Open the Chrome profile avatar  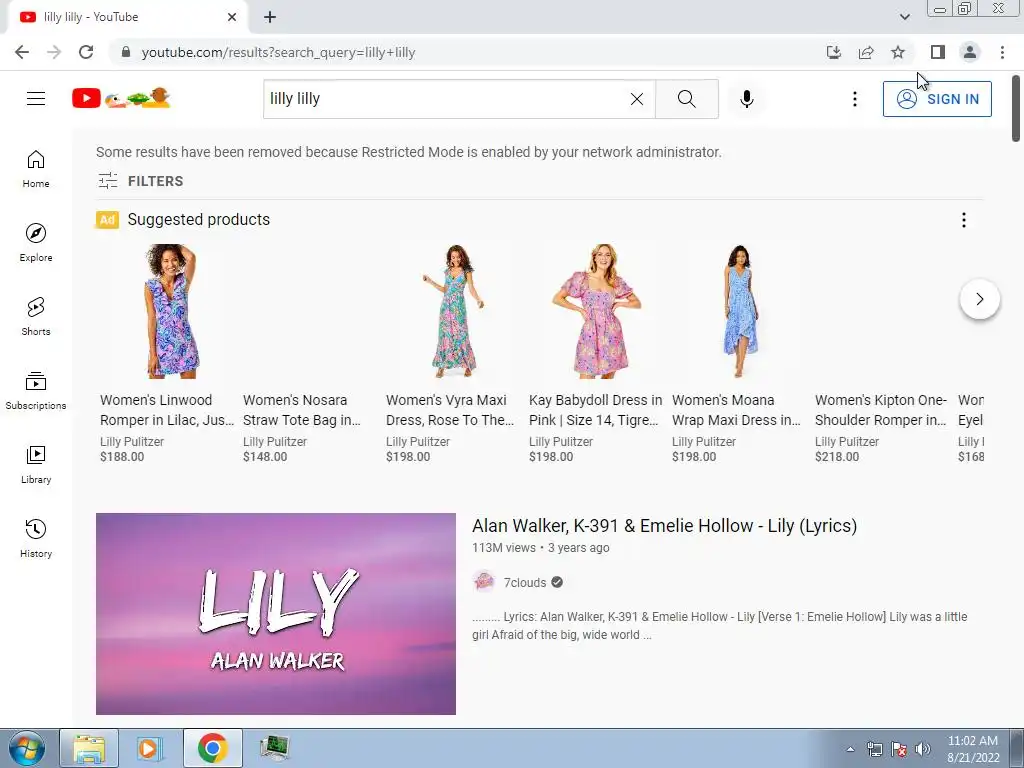(x=970, y=52)
